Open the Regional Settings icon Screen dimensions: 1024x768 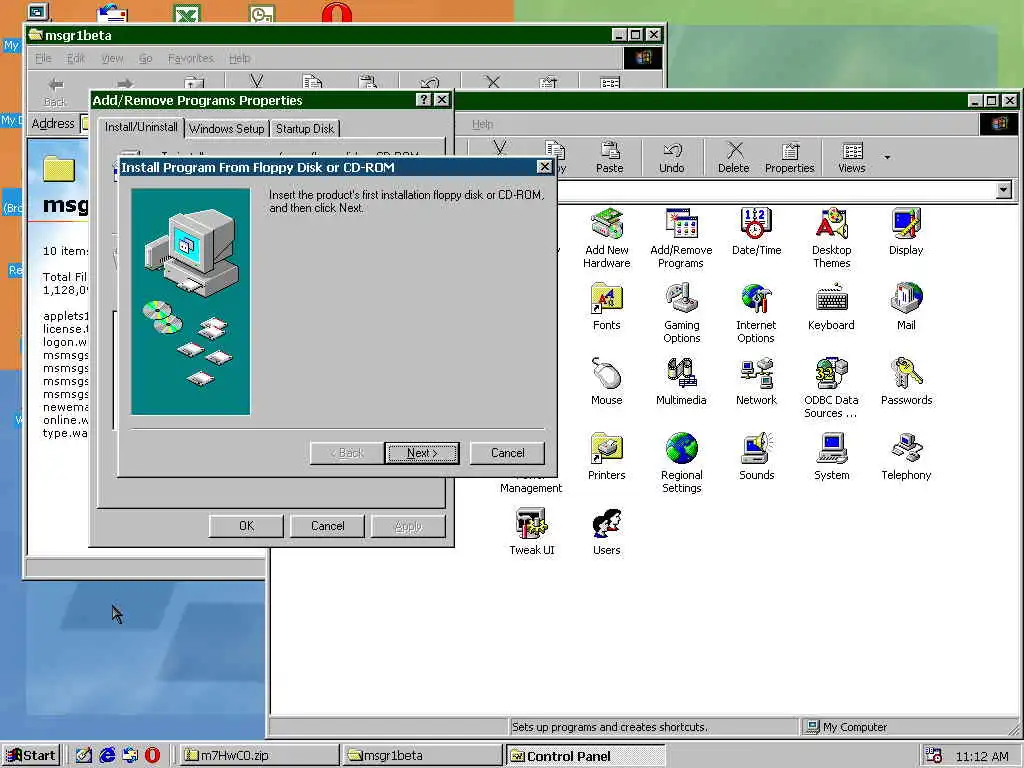pos(681,463)
